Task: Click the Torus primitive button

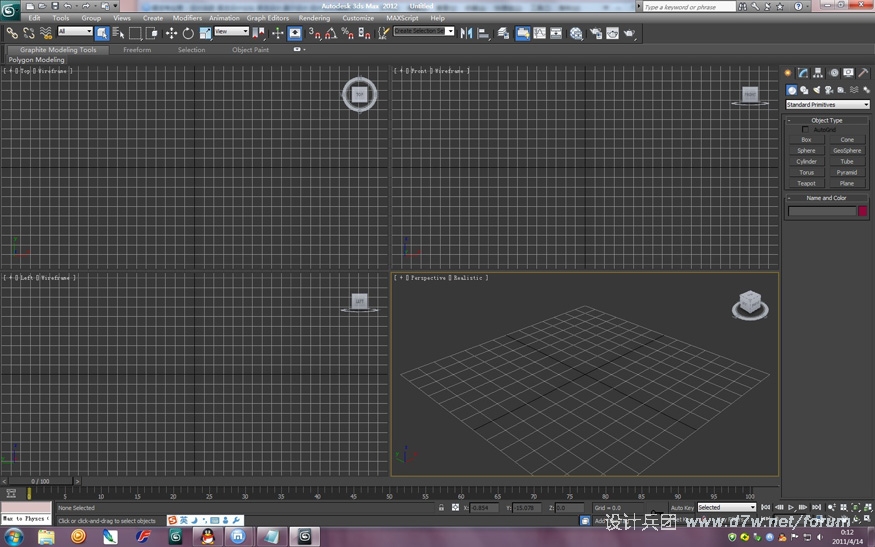Action: coord(806,172)
